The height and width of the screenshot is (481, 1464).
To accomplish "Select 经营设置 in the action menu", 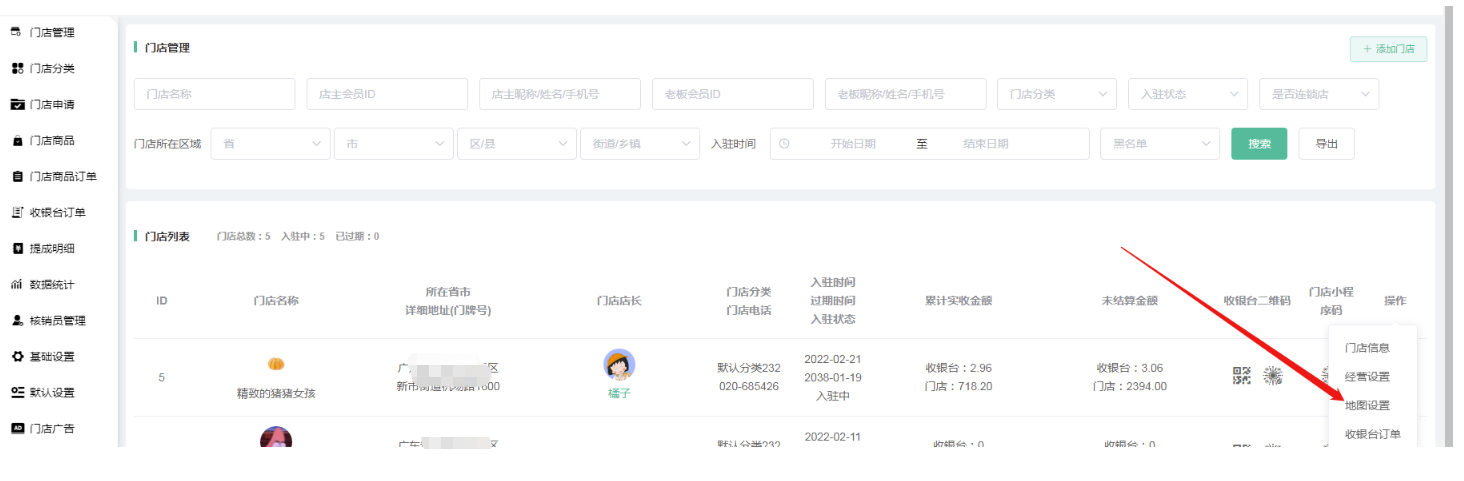I will (1367, 377).
